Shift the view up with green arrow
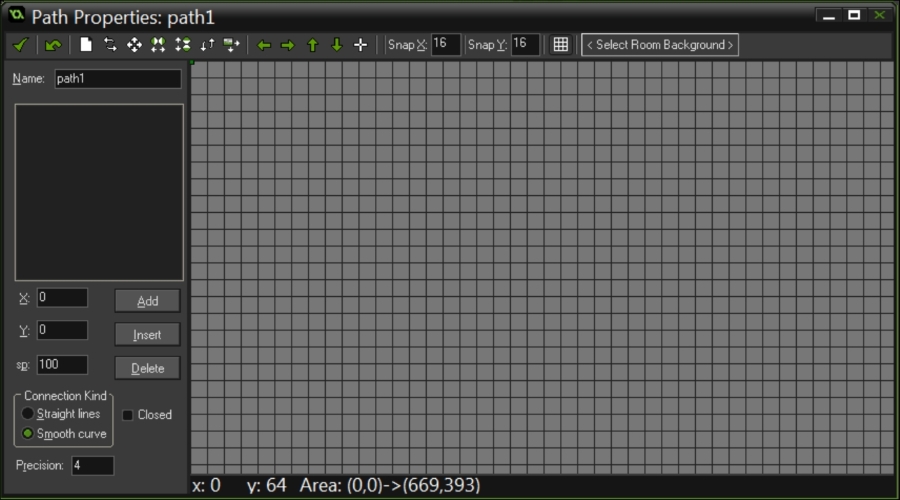Image resolution: width=900 pixels, height=500 pixels. point(313,45)
